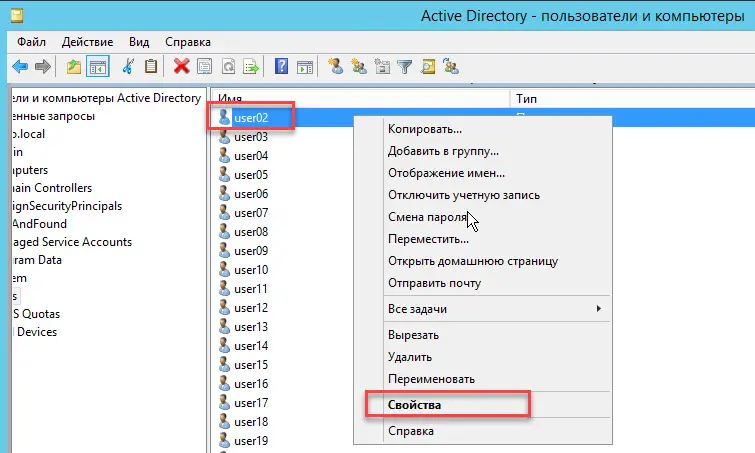The height and width of the screenshot is (453, 755).
Task: Open Properties via toolbar sheet icon
Action: click(205, 66)
